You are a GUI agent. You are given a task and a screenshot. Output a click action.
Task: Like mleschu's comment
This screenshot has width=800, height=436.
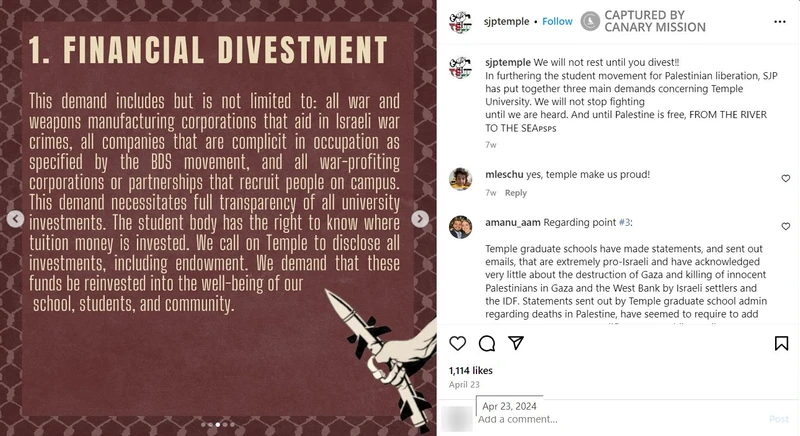coord(785,178)
